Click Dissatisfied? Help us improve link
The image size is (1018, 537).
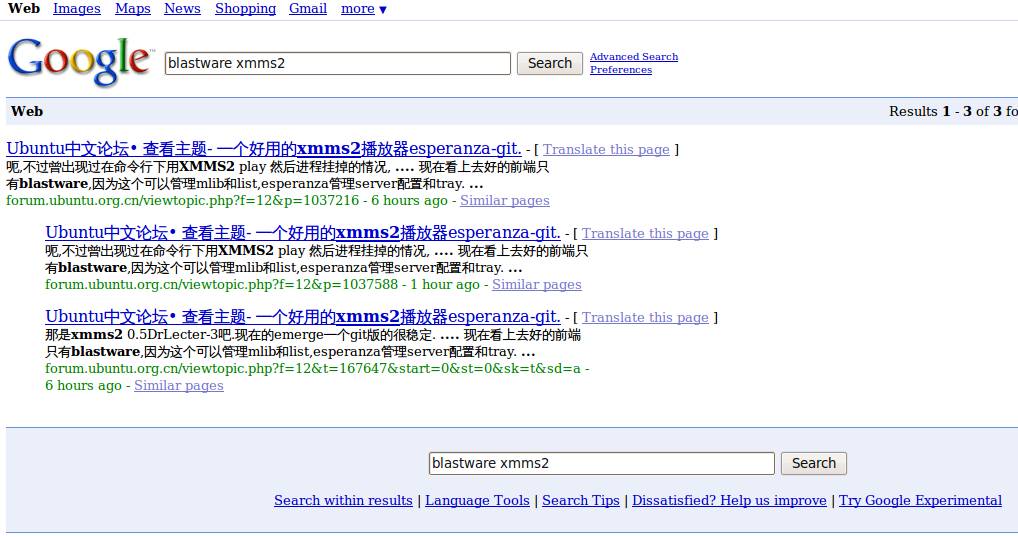coord(729,501)
